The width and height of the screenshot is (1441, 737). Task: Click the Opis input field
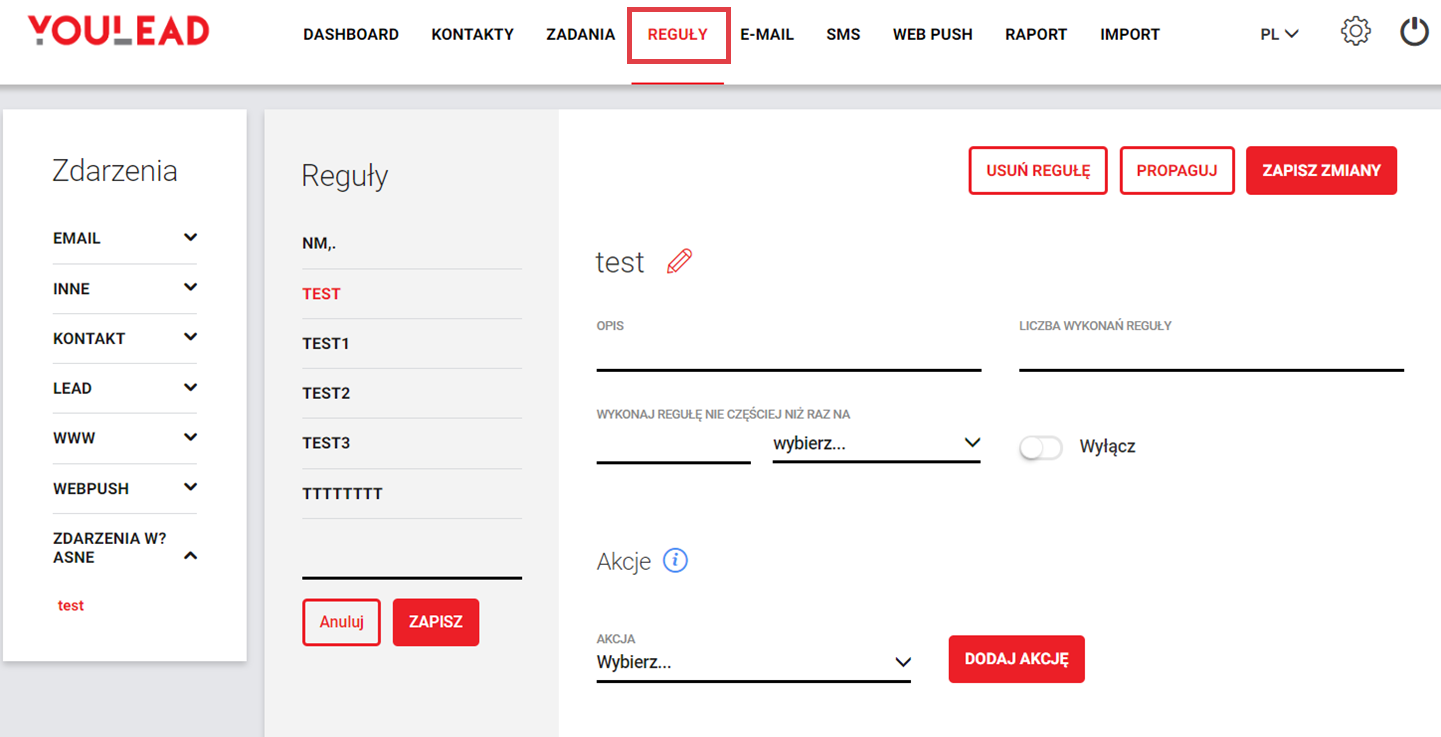click(788, 355)
